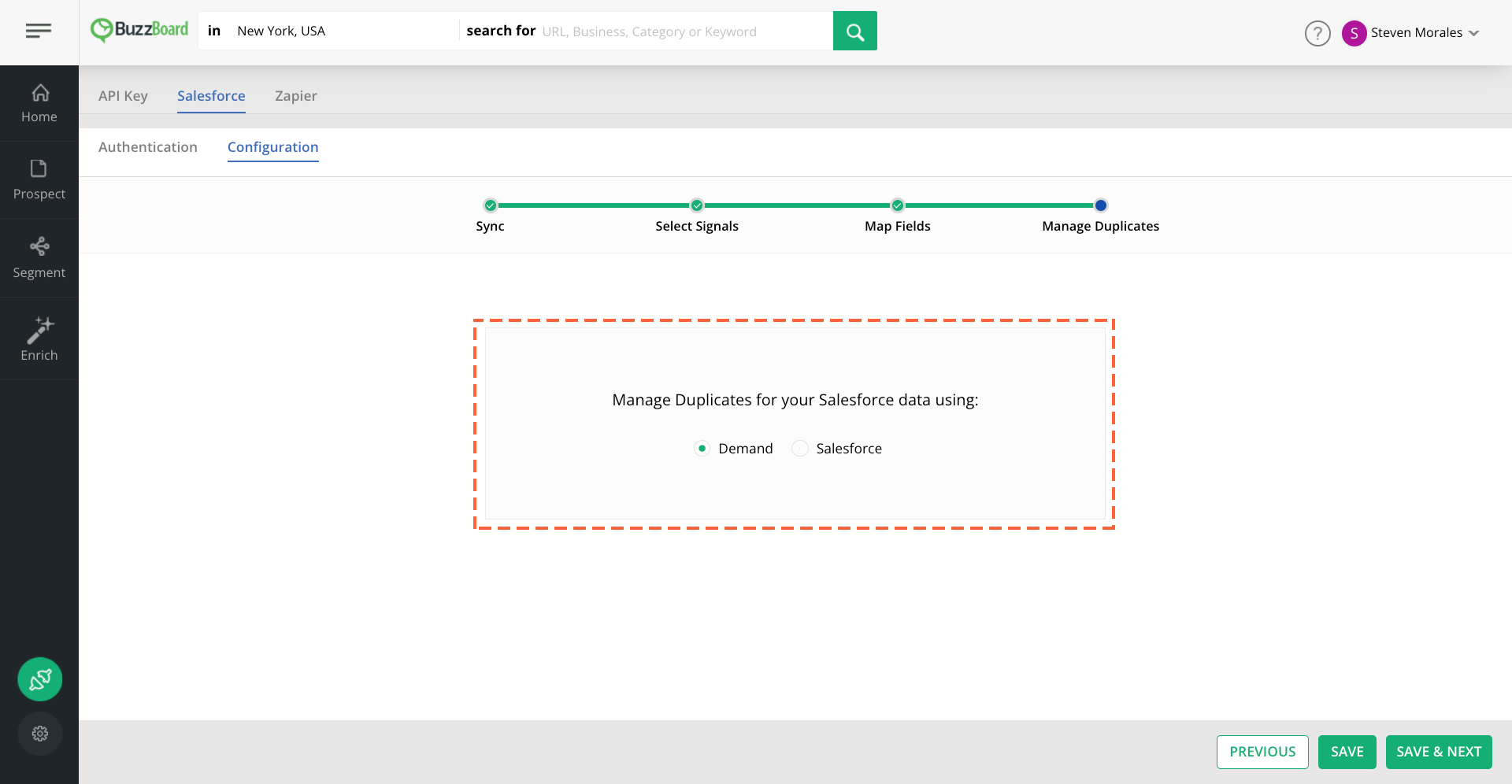Jump to the Map Fields step marker

click(x=898, y=205)
